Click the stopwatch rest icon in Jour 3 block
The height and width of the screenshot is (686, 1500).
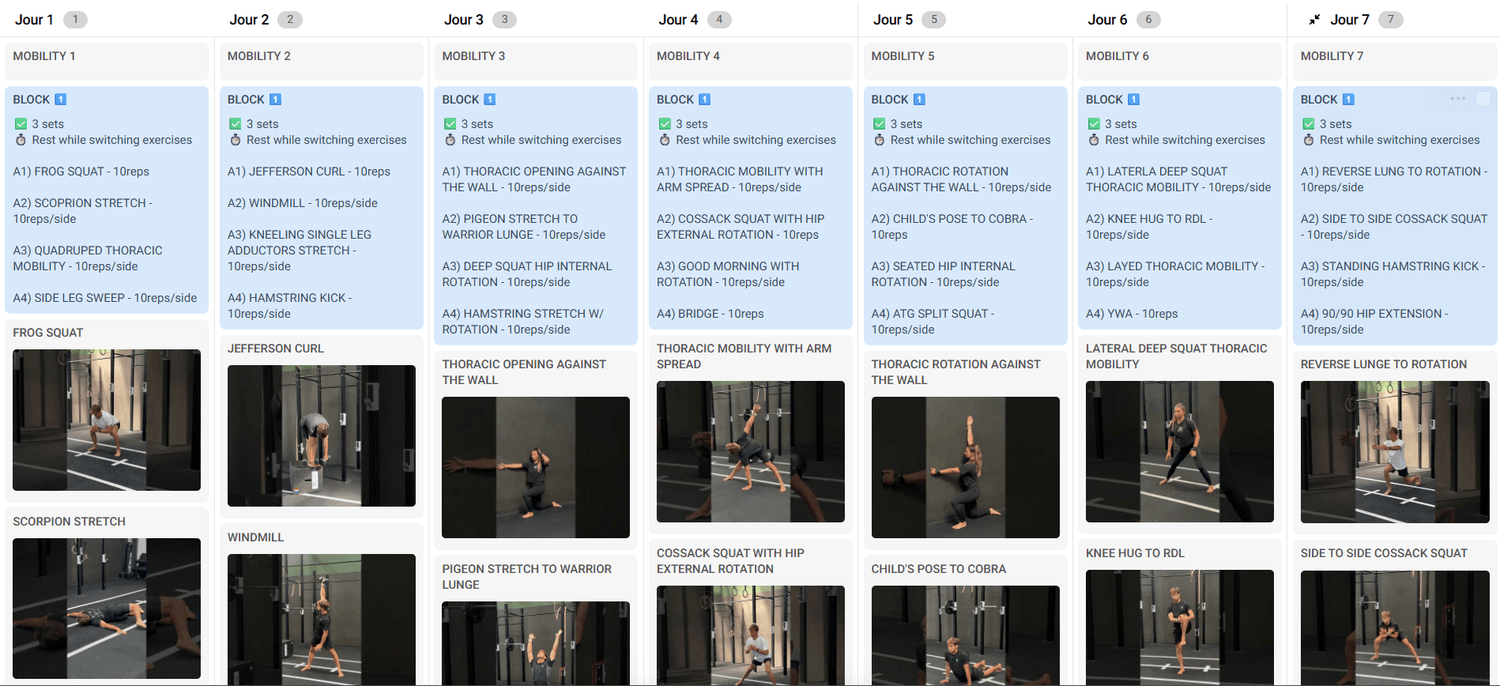click(x=450, y=140)
